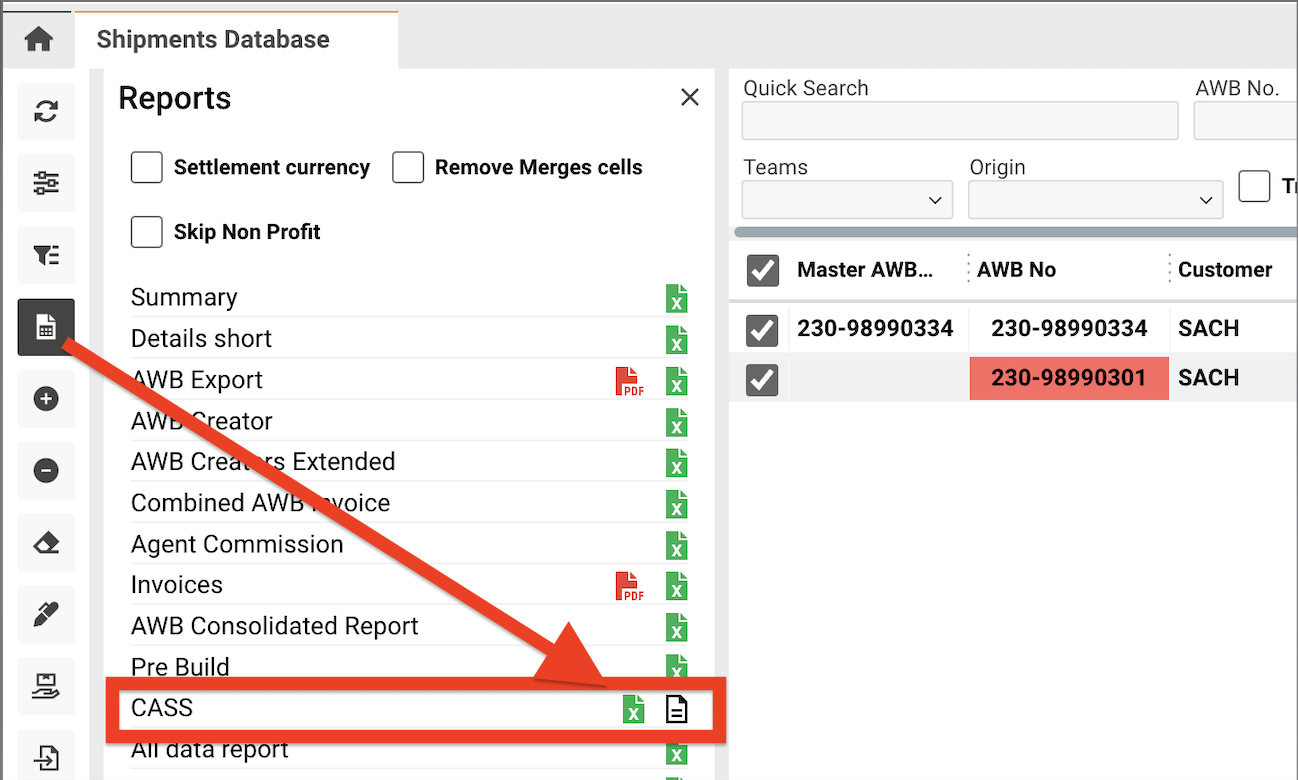Click the plus circle sidebar icon
1298x780 pixels.
(x=46, y=399)
